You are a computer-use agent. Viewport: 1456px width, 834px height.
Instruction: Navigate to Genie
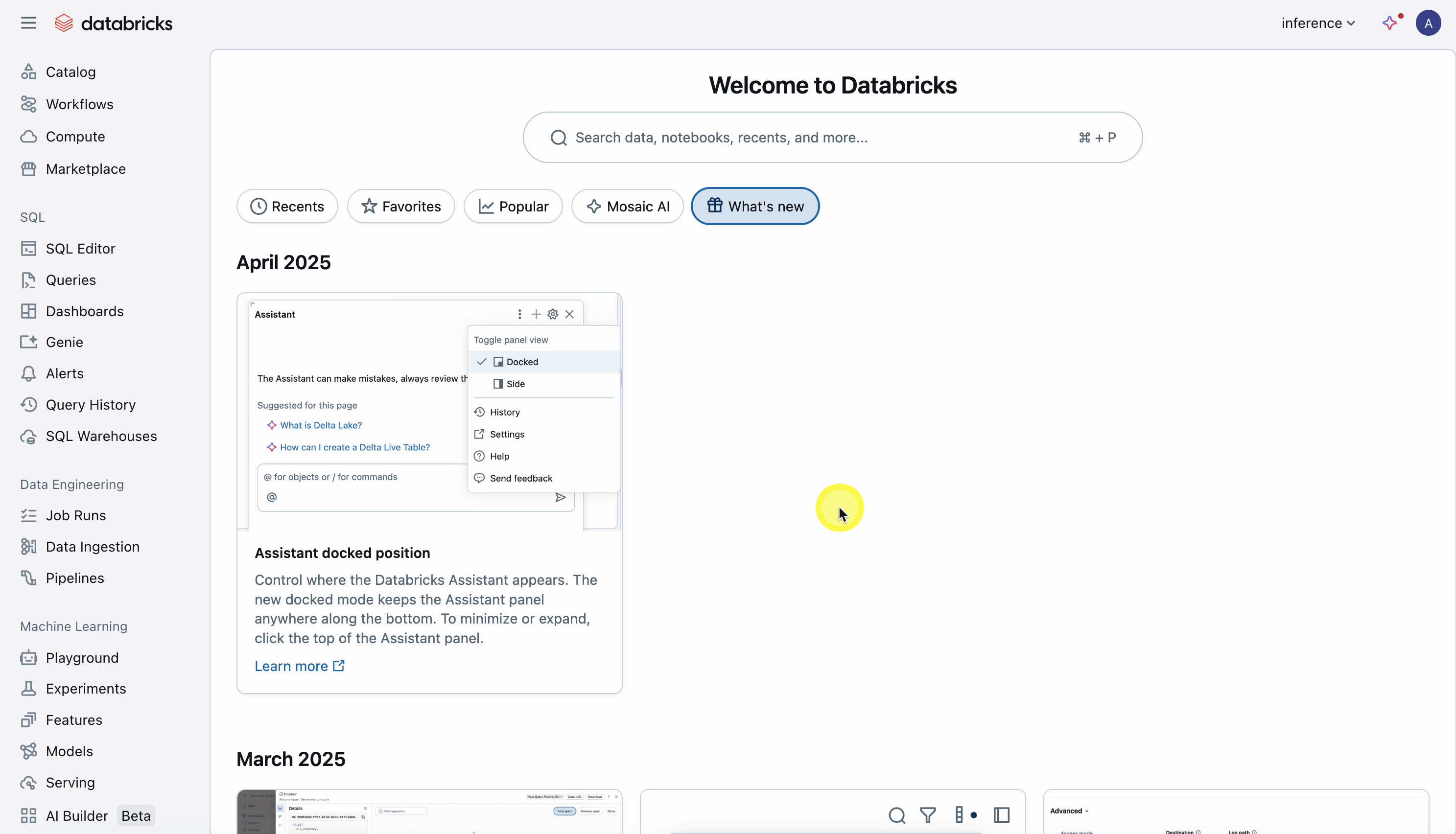(64, 342)
